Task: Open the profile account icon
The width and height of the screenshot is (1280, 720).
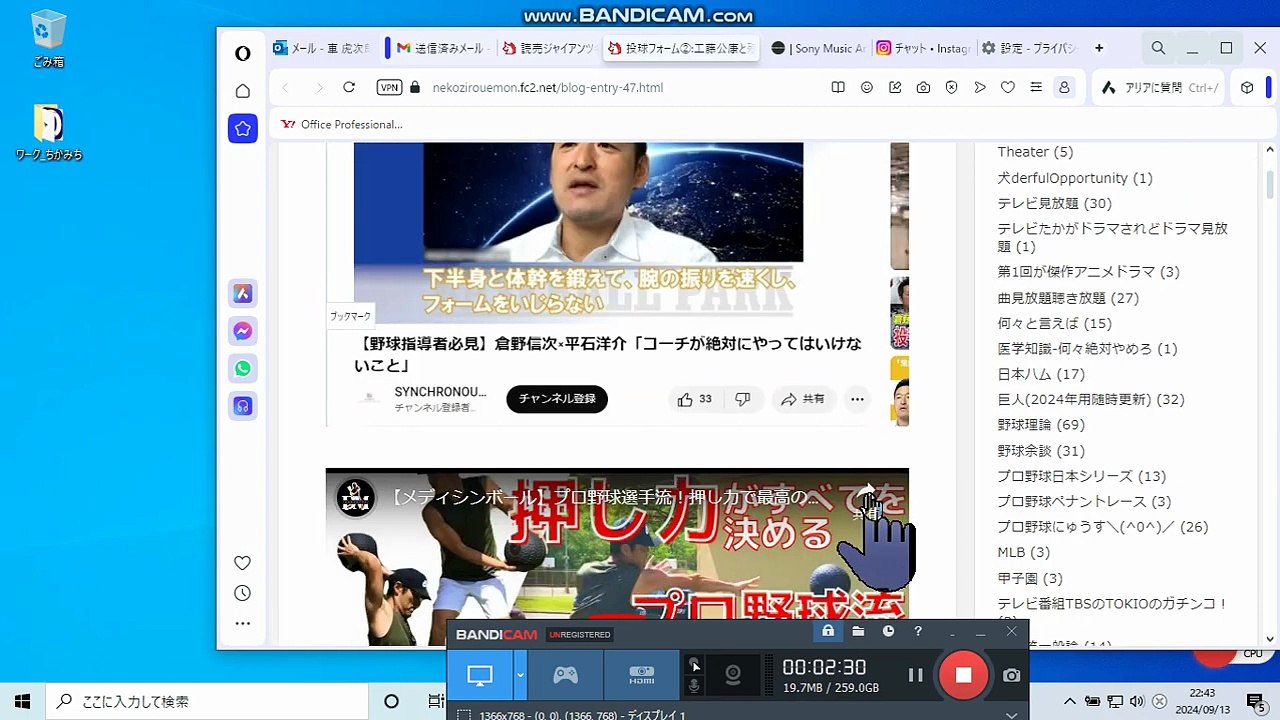Action: click(x=1064, y=87)
